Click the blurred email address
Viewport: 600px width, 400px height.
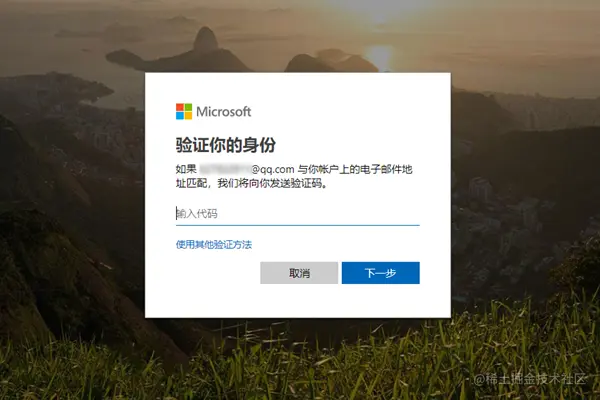(x=225, y=169)
